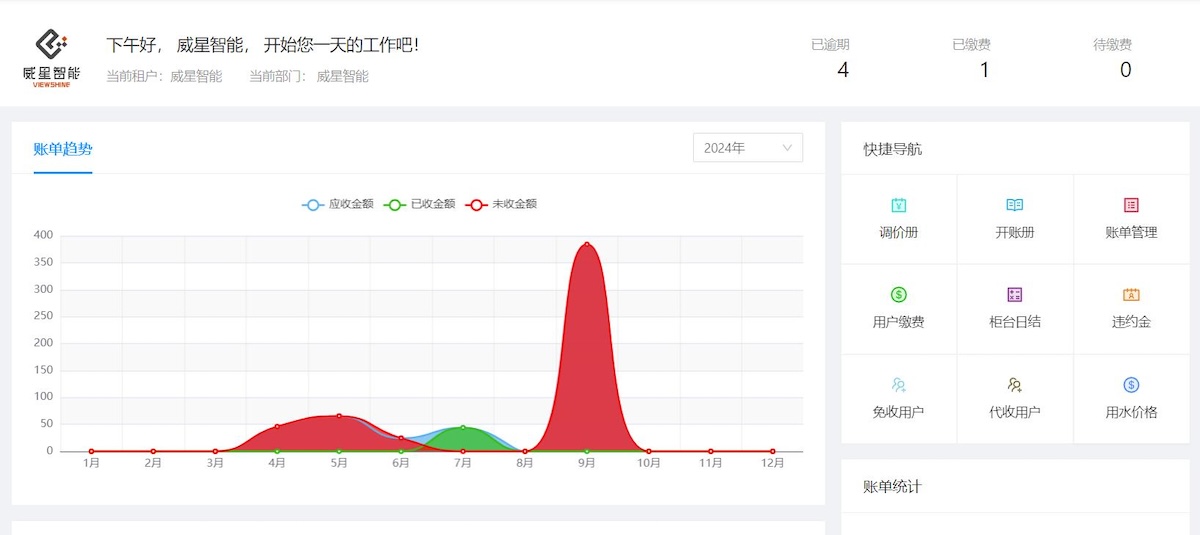Image resolution: width=1200 pixels, height=535 pixels.
Task: Toggle 未收金额 series in chart legend
Action: [501, 204]
